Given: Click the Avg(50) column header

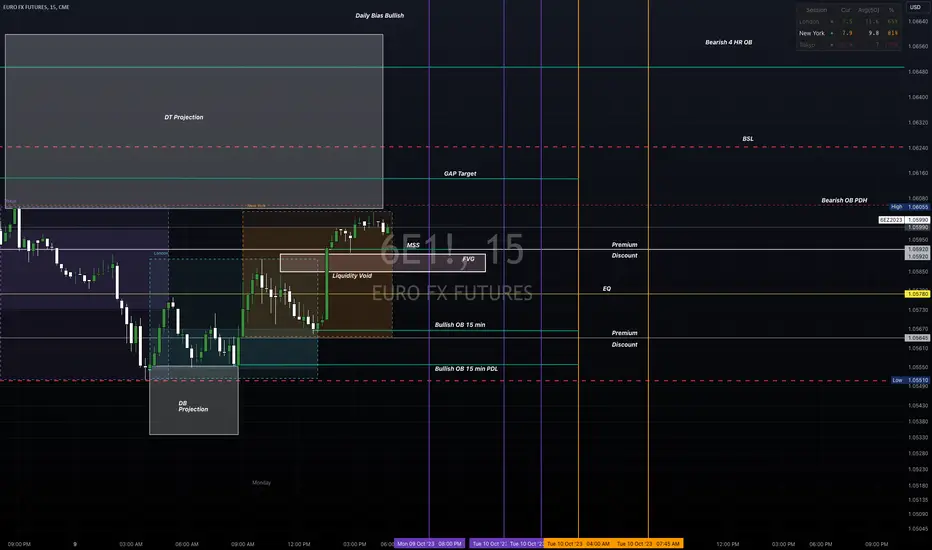Looking at the screenshot, I should point(868,10).
